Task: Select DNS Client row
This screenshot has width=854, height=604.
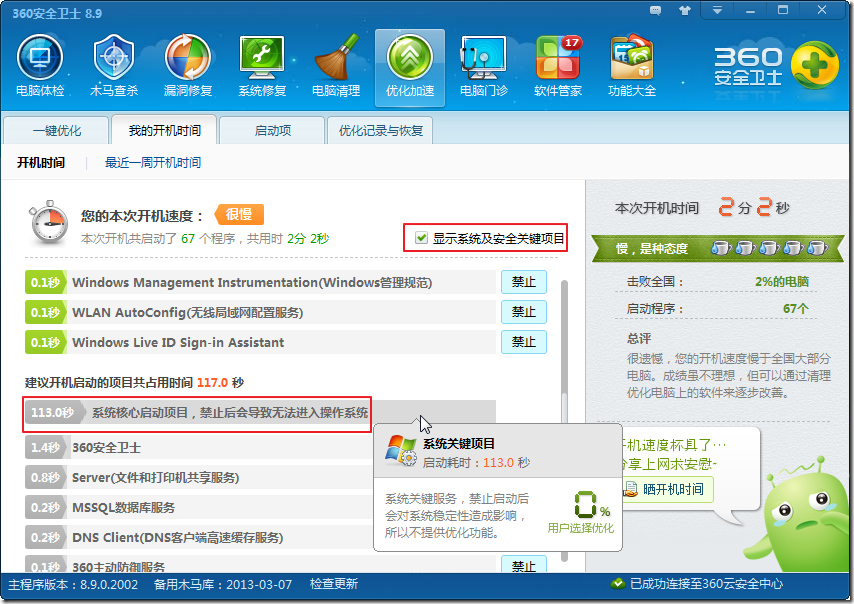Action: coord(199,538)
